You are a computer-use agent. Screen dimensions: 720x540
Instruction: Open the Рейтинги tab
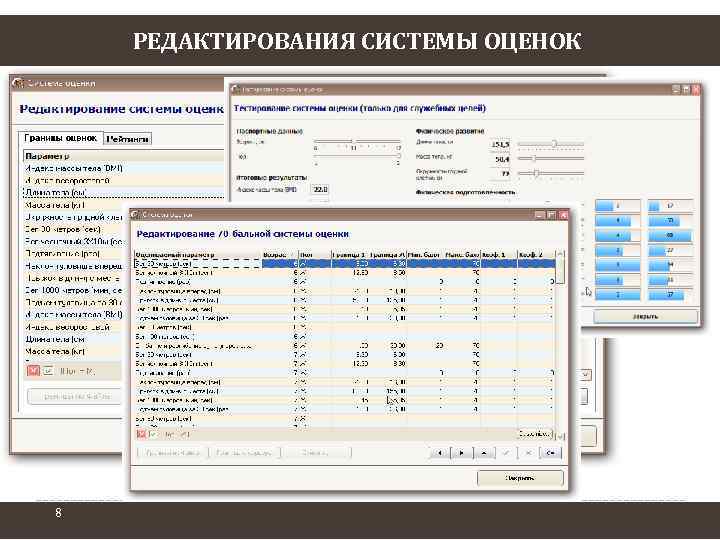[127, 139]
